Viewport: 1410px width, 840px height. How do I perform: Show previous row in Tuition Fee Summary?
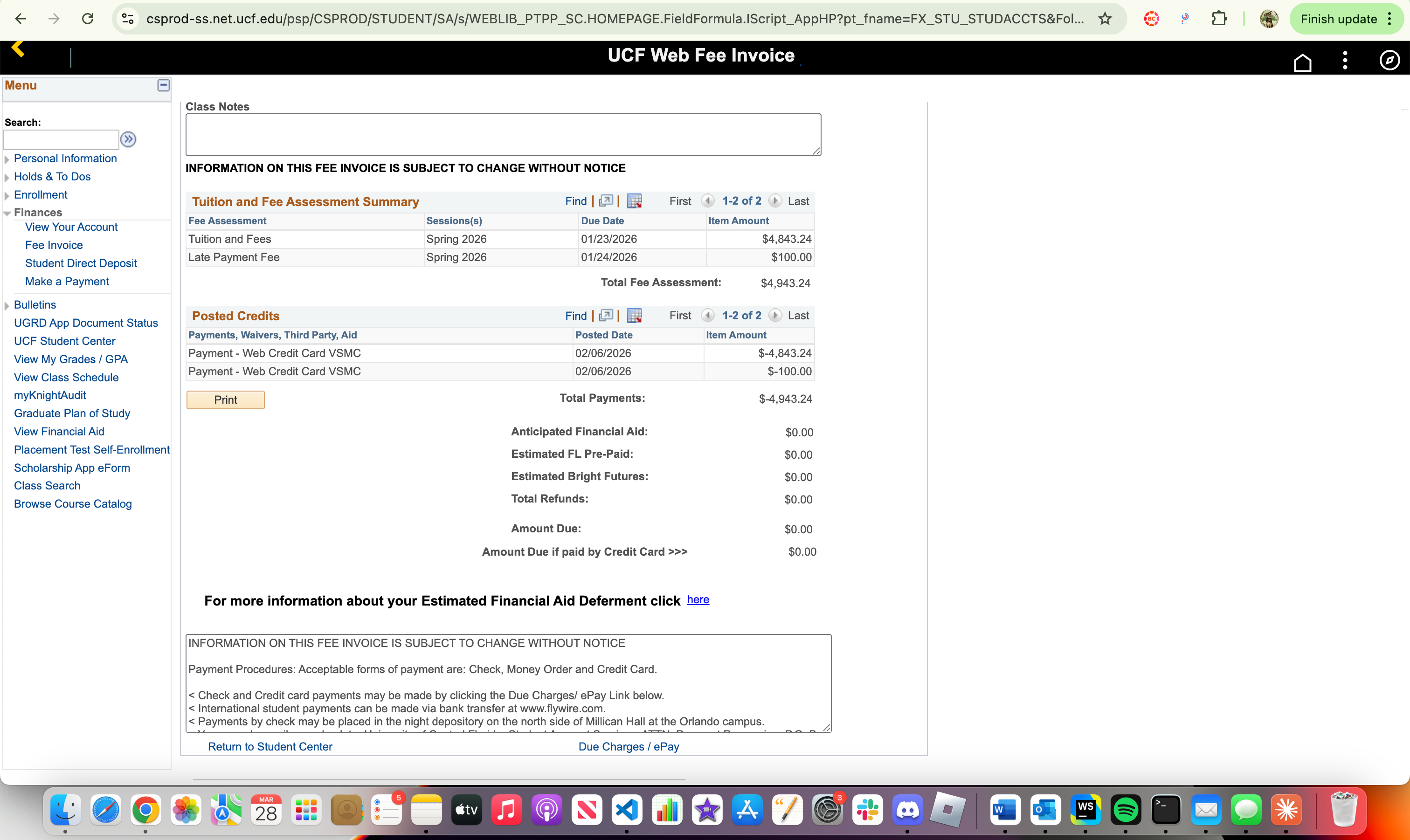[707, 201]
